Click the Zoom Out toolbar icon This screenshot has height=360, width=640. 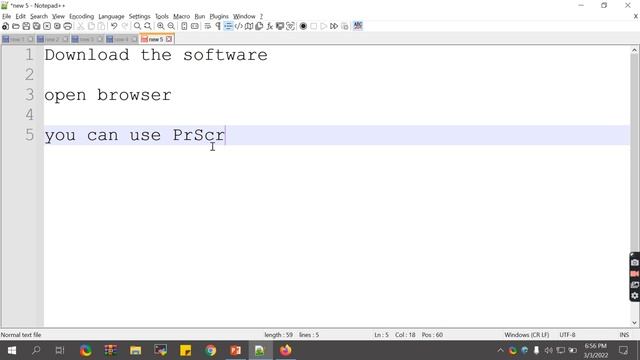point(171,26)
